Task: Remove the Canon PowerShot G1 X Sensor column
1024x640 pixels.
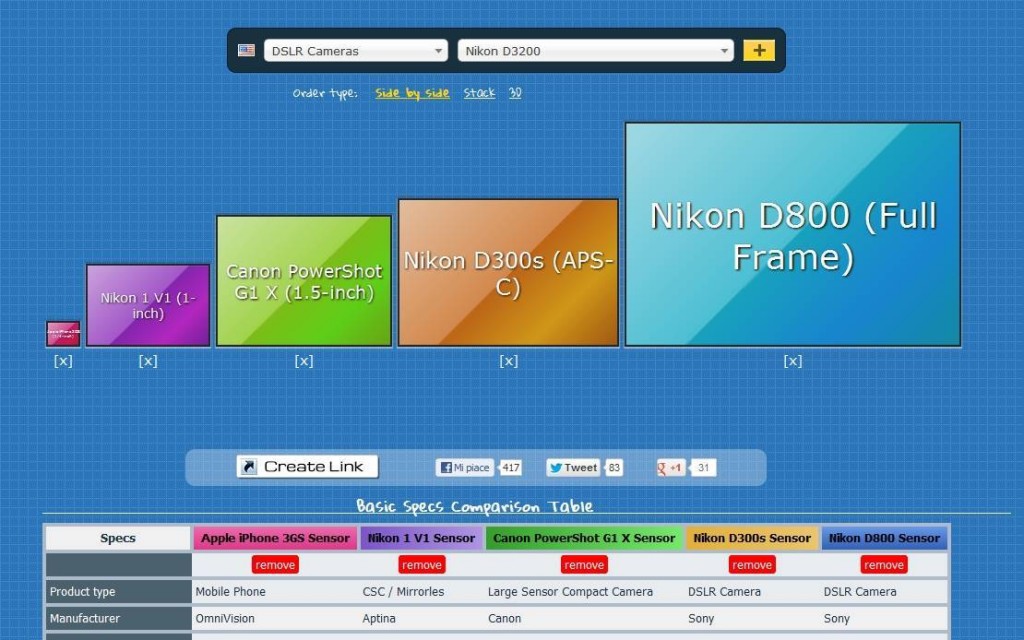Action: [584, 565]
